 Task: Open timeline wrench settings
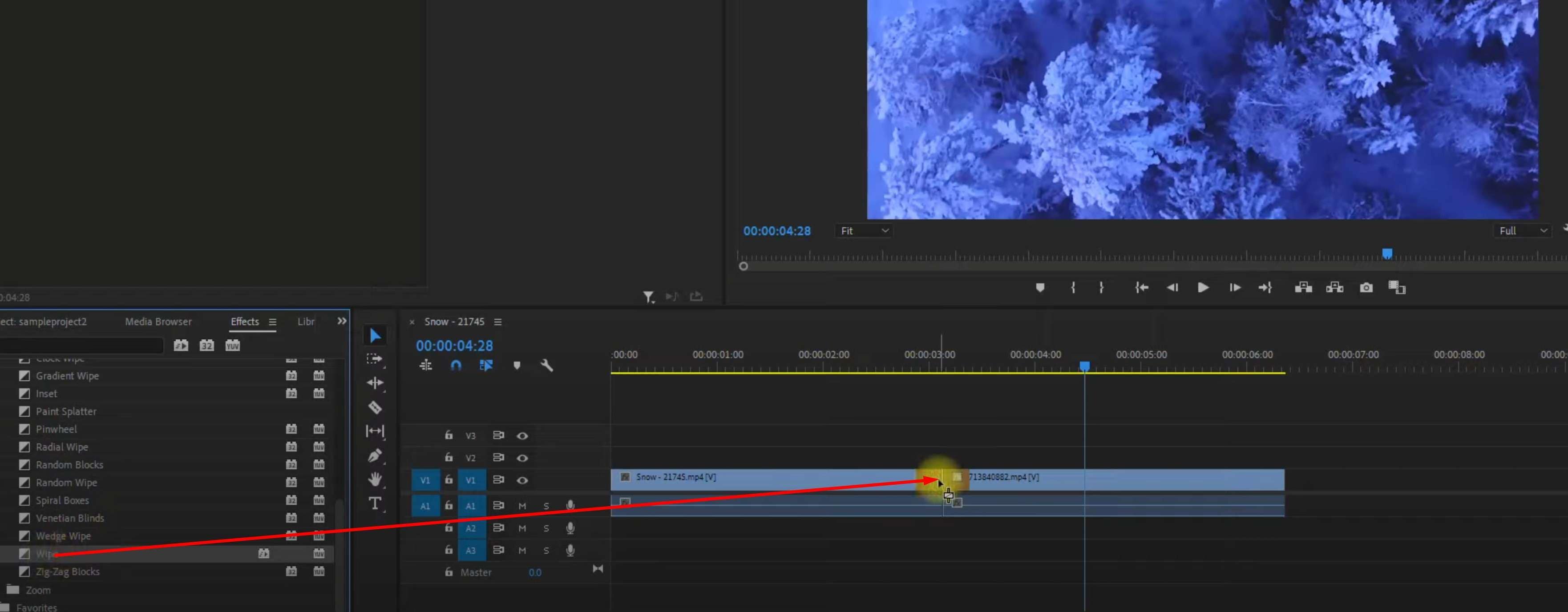coord(546,365)
